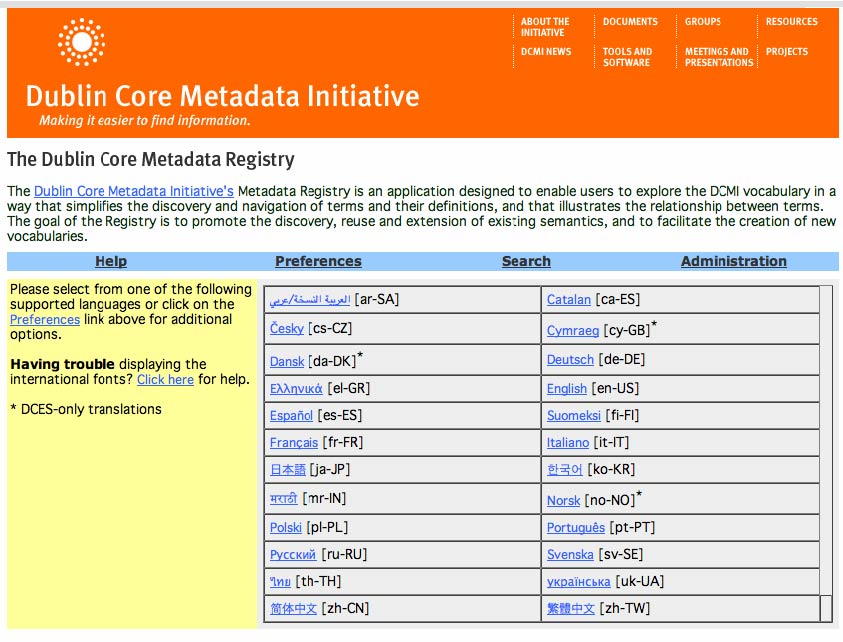This screenshot has height=642, width=843.
Task: Go to the Groups section
Action: 702,21
